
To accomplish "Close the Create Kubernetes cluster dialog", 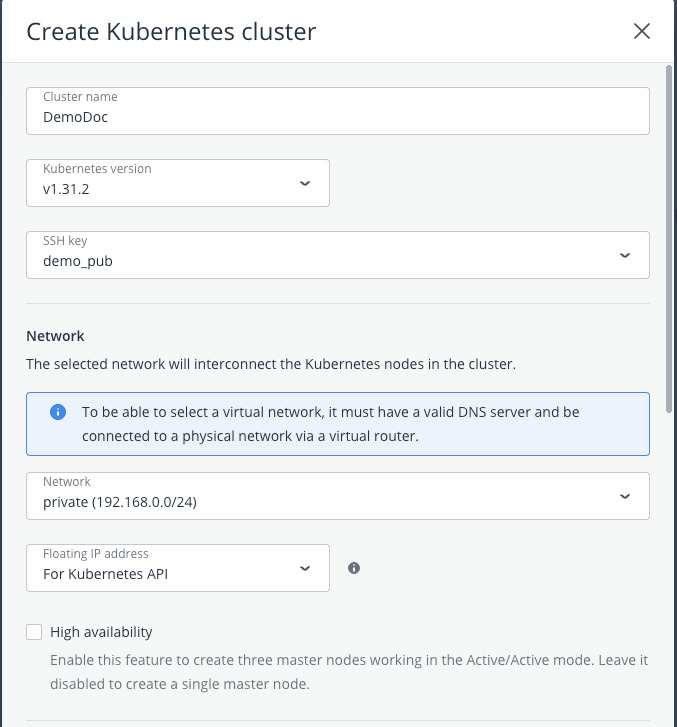I will 642,31.
